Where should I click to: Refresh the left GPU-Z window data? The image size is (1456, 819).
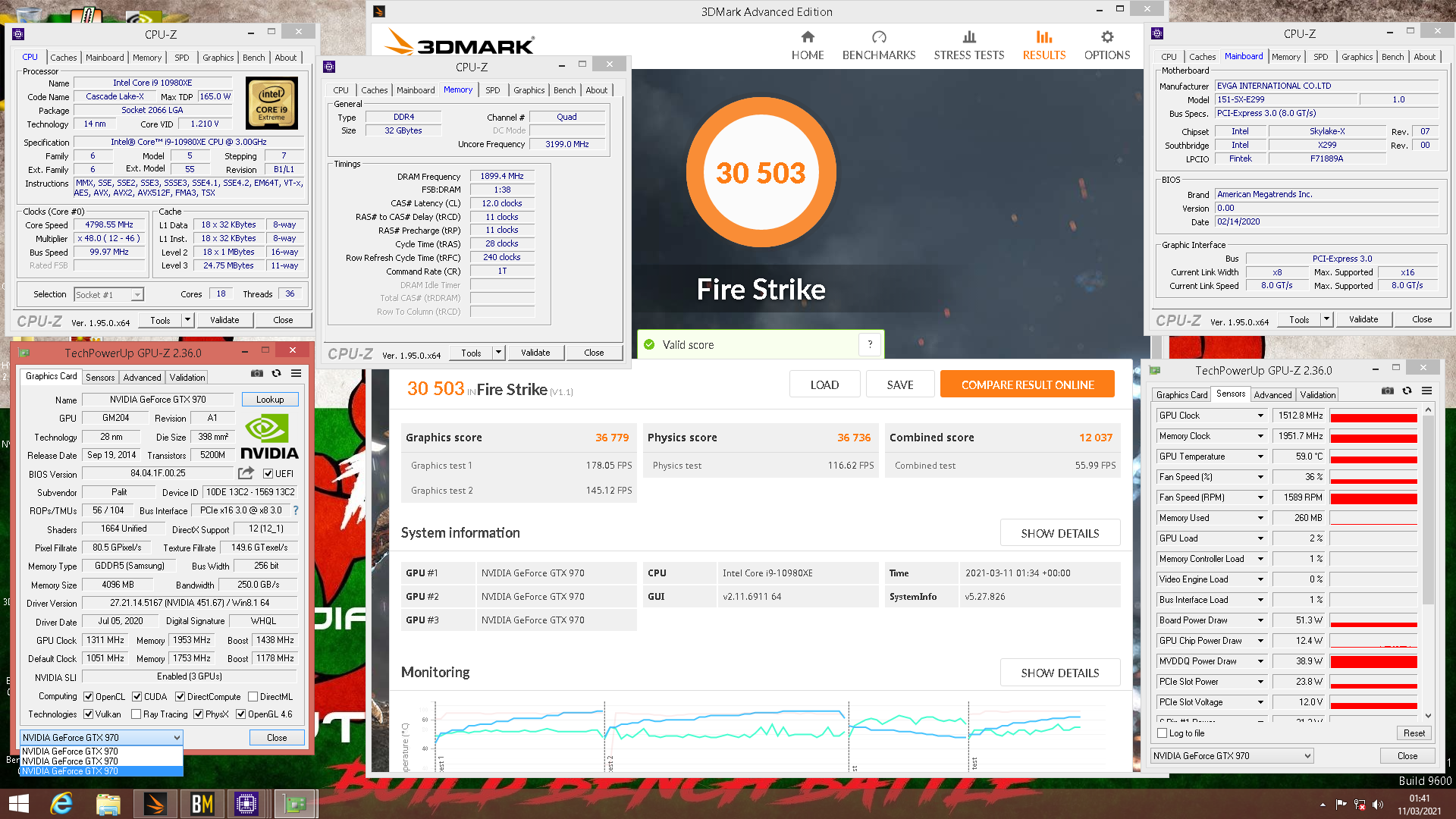[x=277, y=373]
